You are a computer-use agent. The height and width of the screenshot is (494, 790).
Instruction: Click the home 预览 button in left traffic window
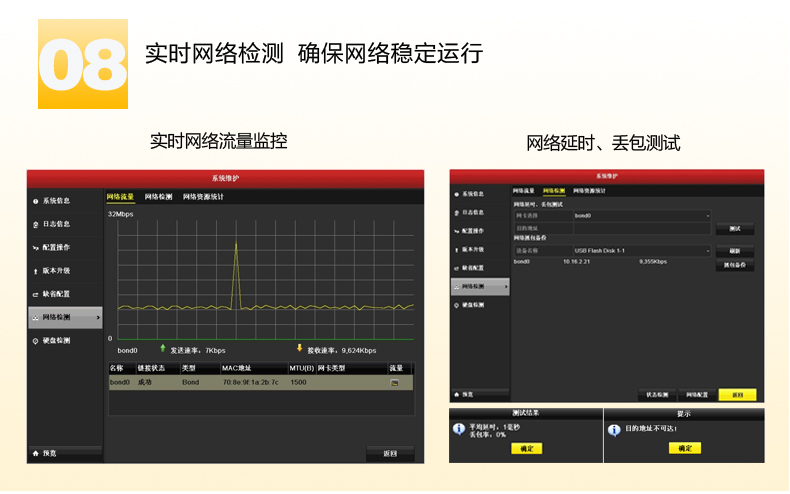pos(65,454)
